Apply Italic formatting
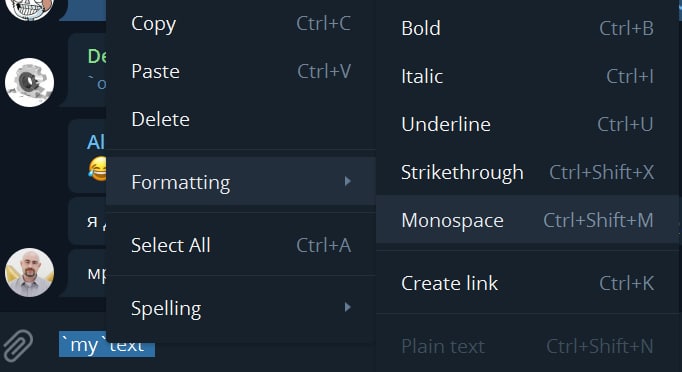 tap(527, 77)
